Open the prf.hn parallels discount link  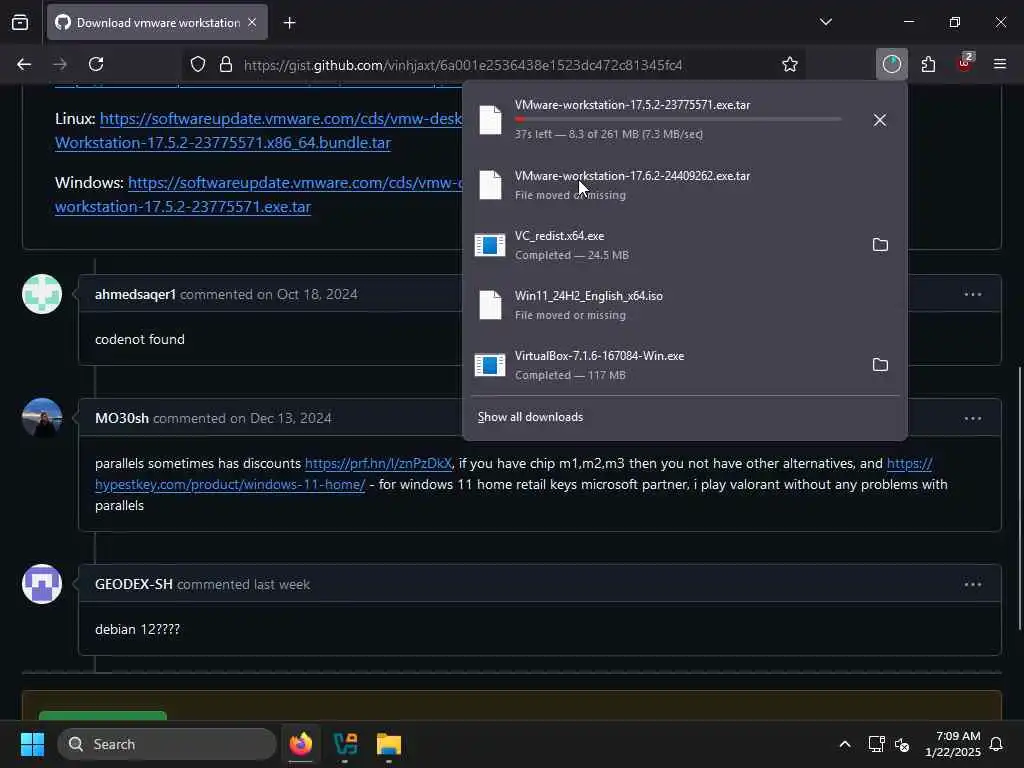tap(378, 463)
